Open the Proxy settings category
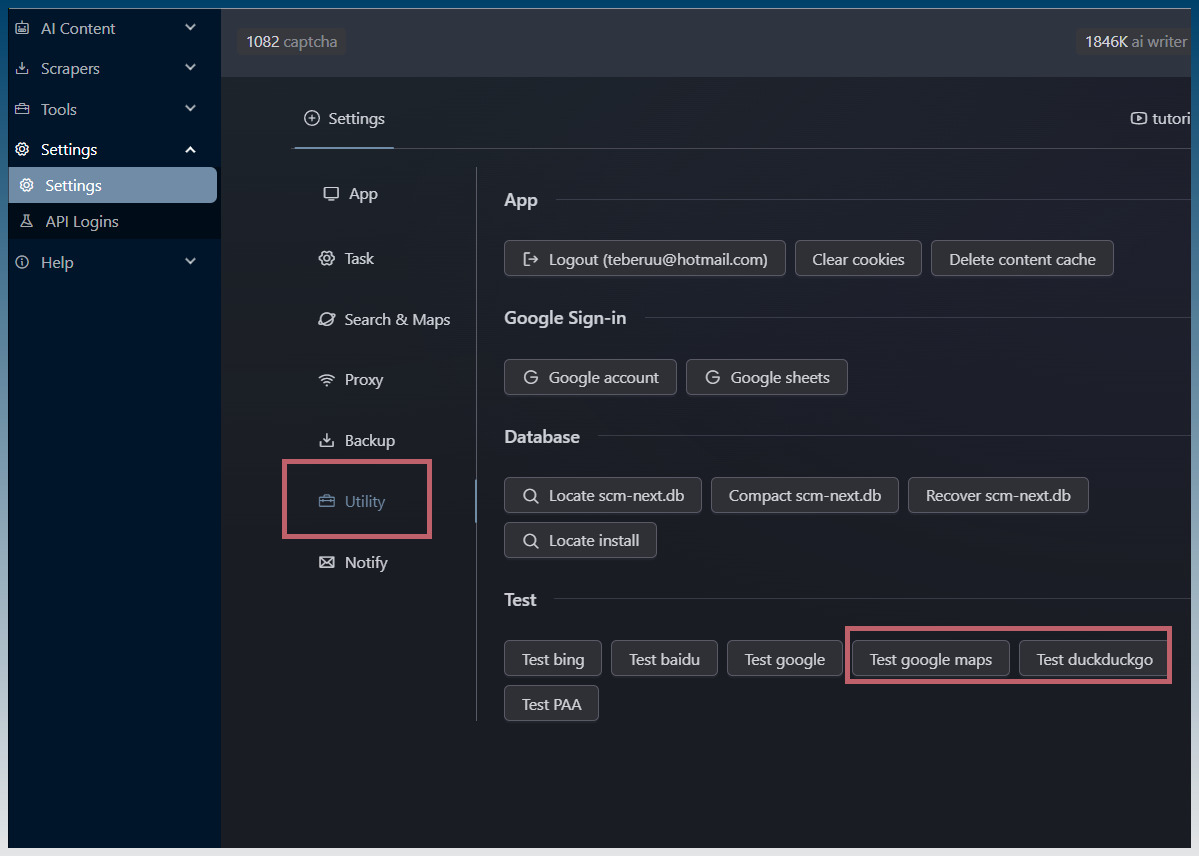The height and width of the screenshot is (856, 1199). pyautogui.click(x=363, y=380)
